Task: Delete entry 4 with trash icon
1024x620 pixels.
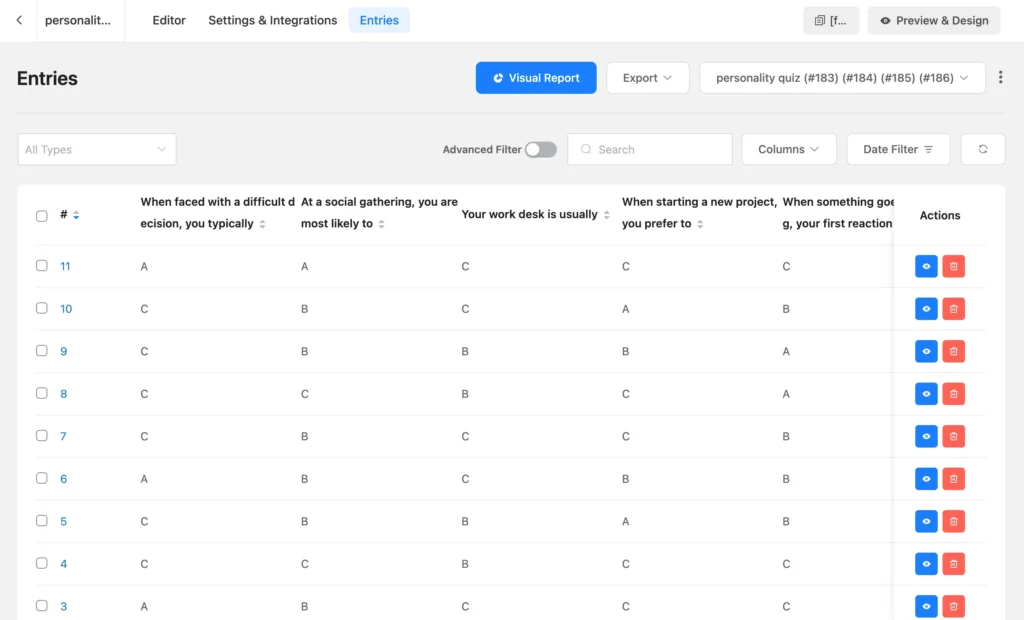Action: point(953,563)
